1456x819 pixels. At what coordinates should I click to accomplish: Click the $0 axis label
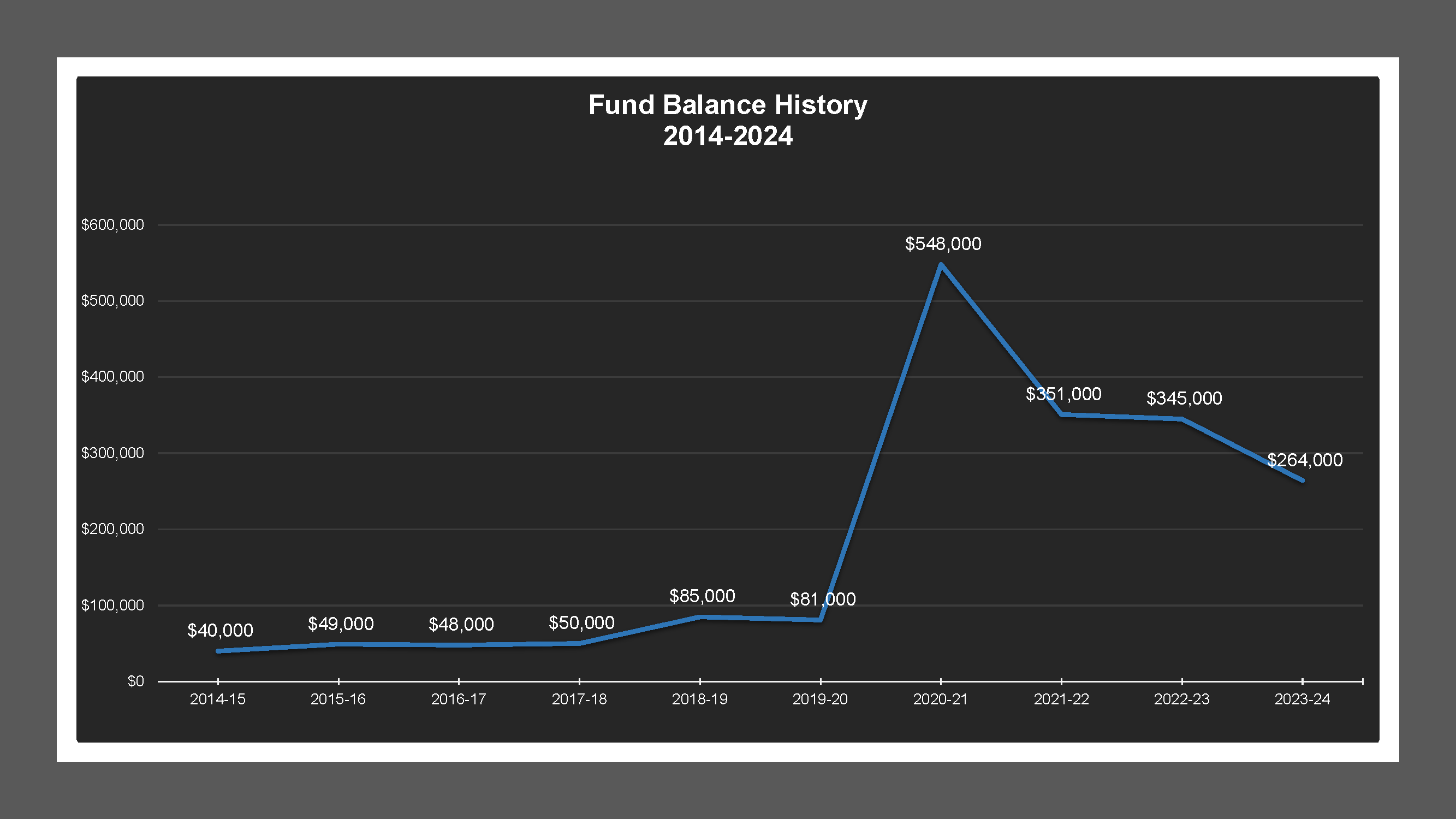[135, 681]
